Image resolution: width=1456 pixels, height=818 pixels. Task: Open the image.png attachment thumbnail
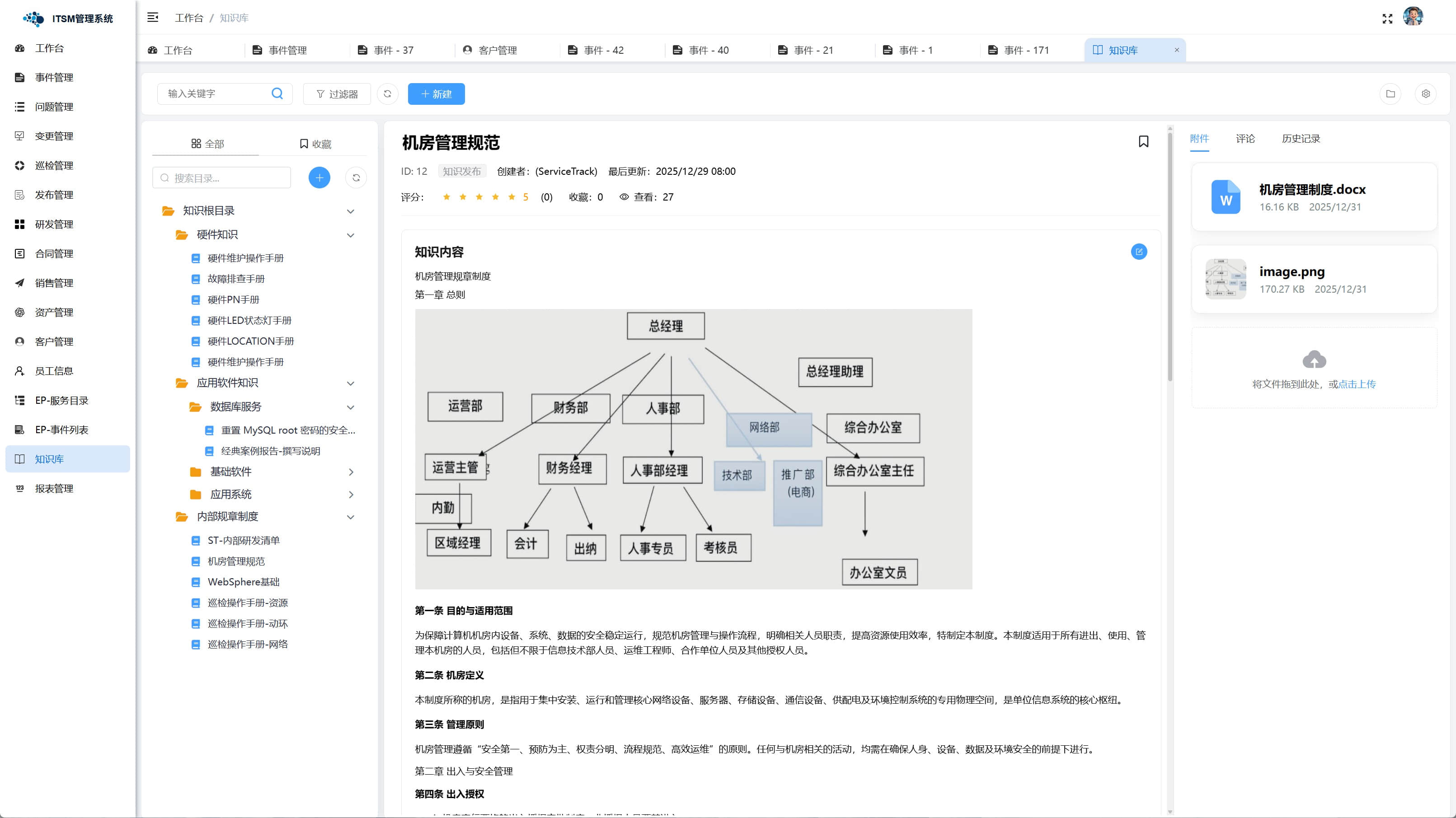tap(1226, 279)
